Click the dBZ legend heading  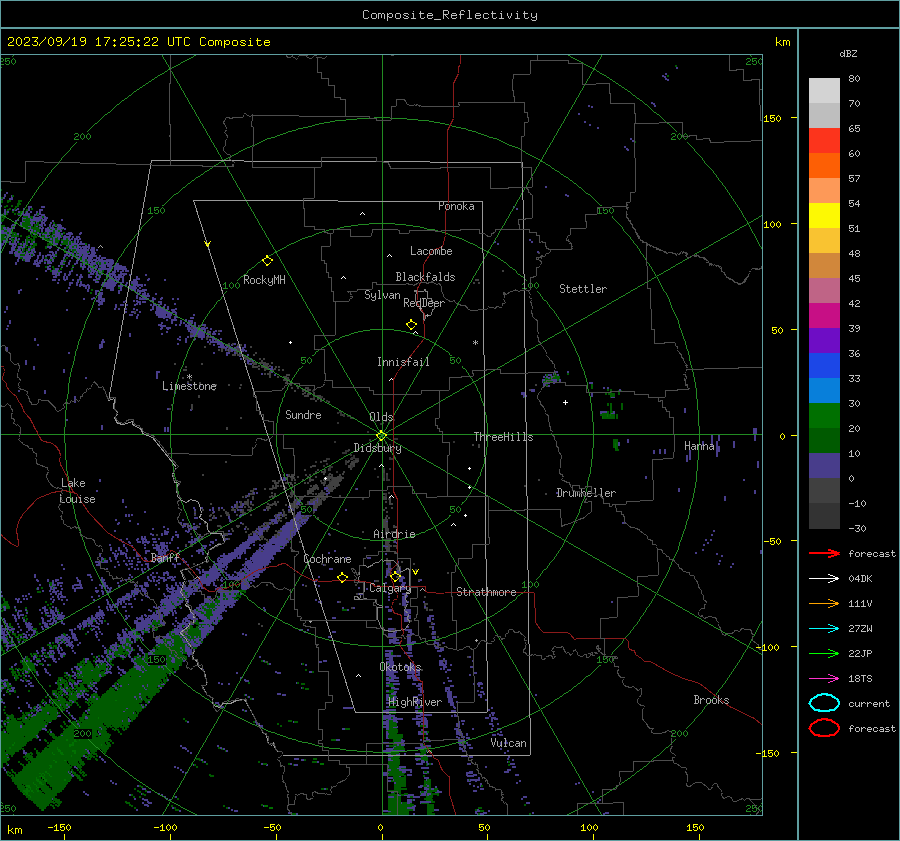click(848, 53)
